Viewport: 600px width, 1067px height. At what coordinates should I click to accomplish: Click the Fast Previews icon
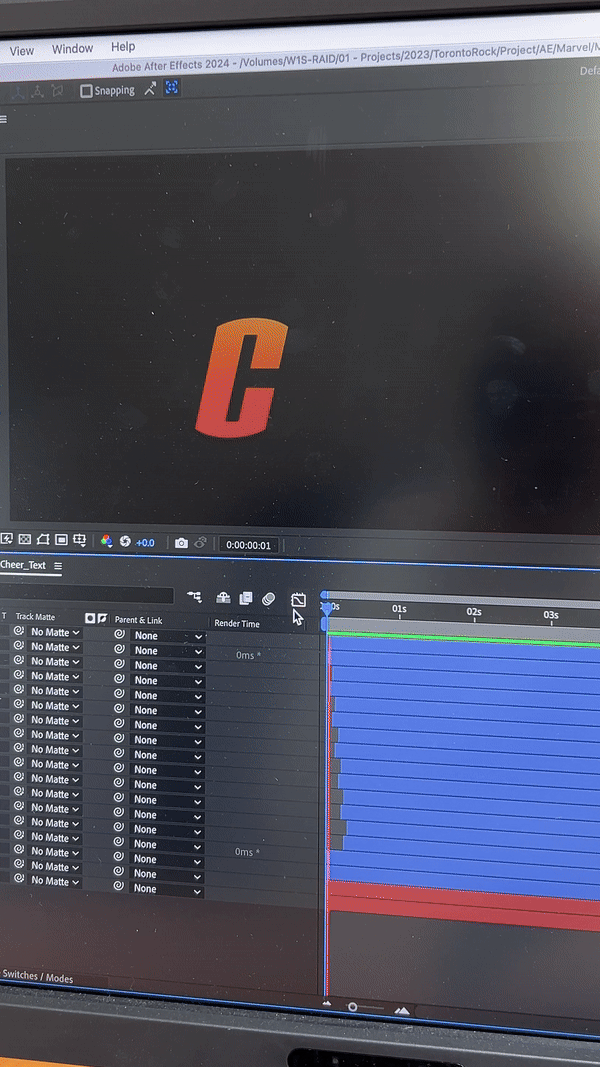coord(7,540)
